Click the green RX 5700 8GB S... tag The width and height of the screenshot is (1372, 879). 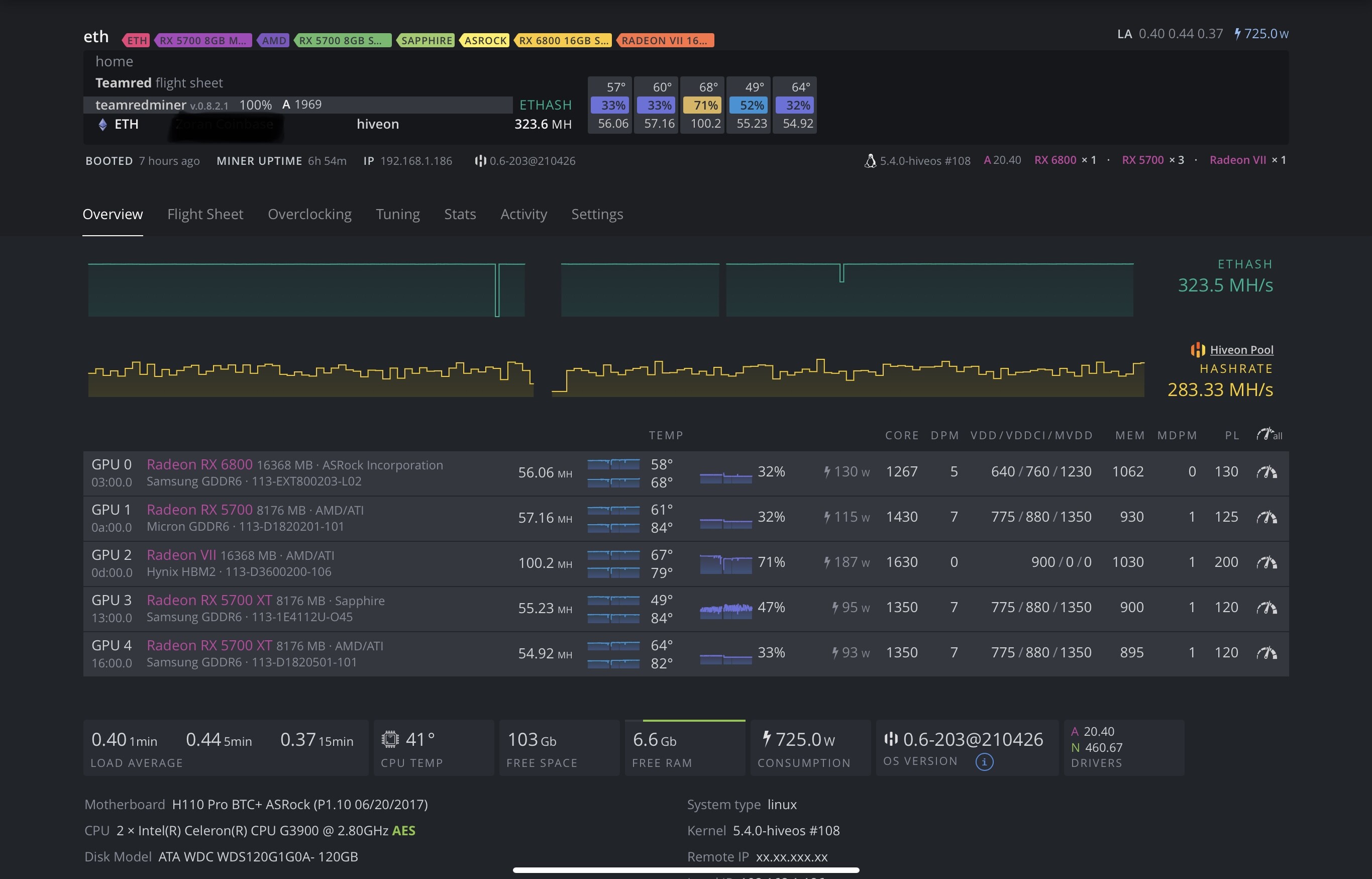pos(342,40)
